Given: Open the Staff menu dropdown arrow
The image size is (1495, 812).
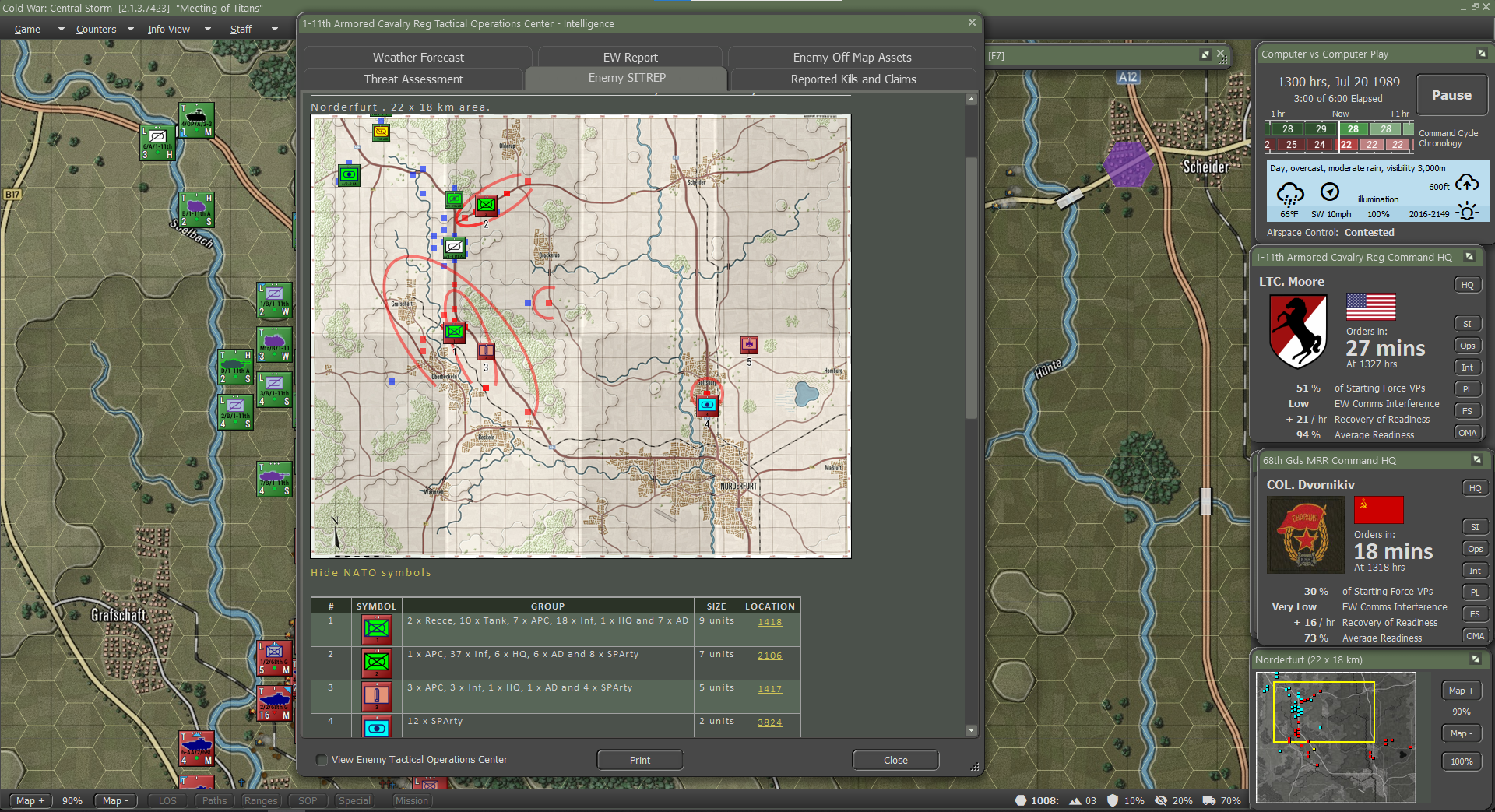Looking at the screenshot, I should click(274, 30).
